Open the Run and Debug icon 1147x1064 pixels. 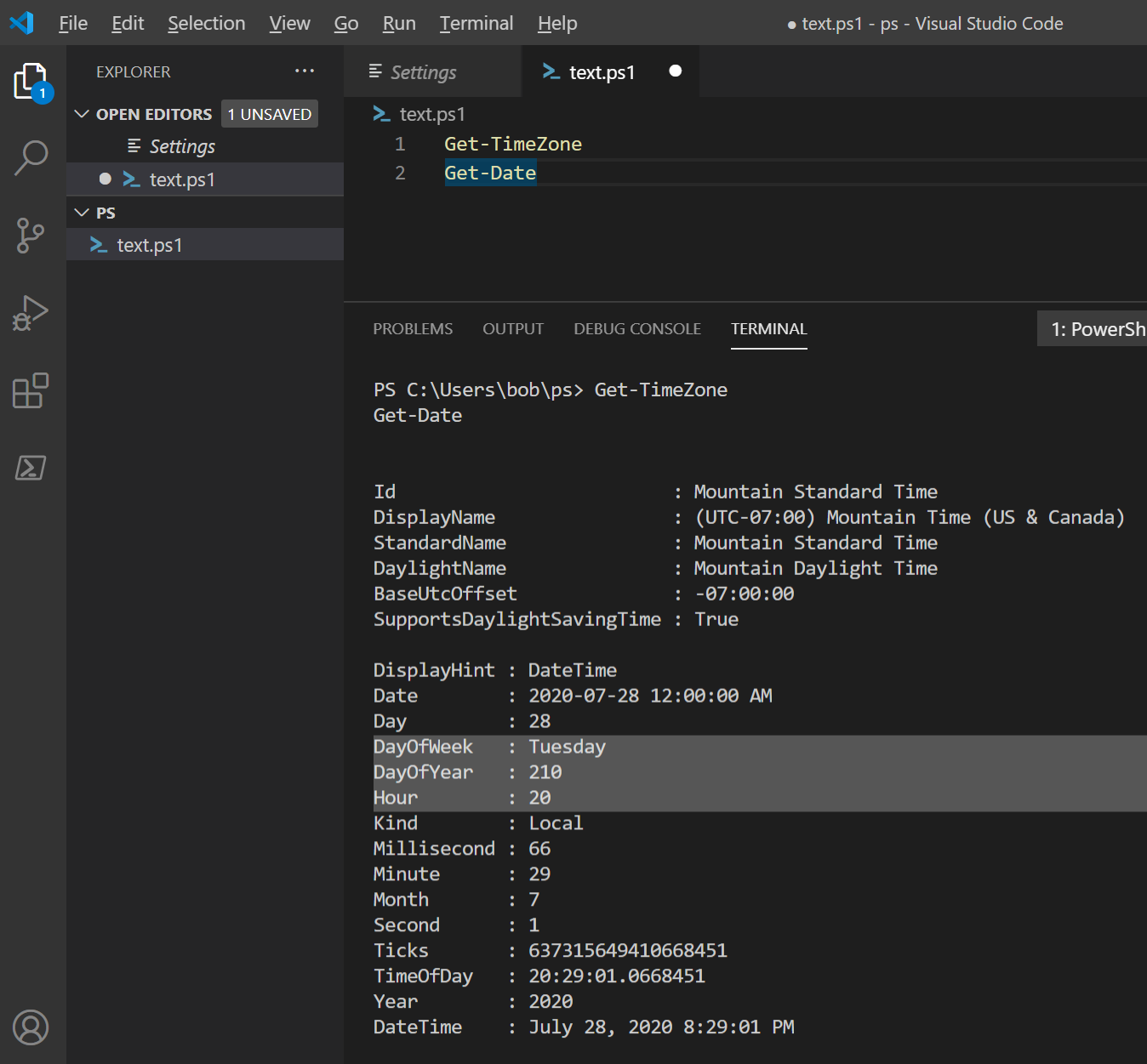pos(31,313)
